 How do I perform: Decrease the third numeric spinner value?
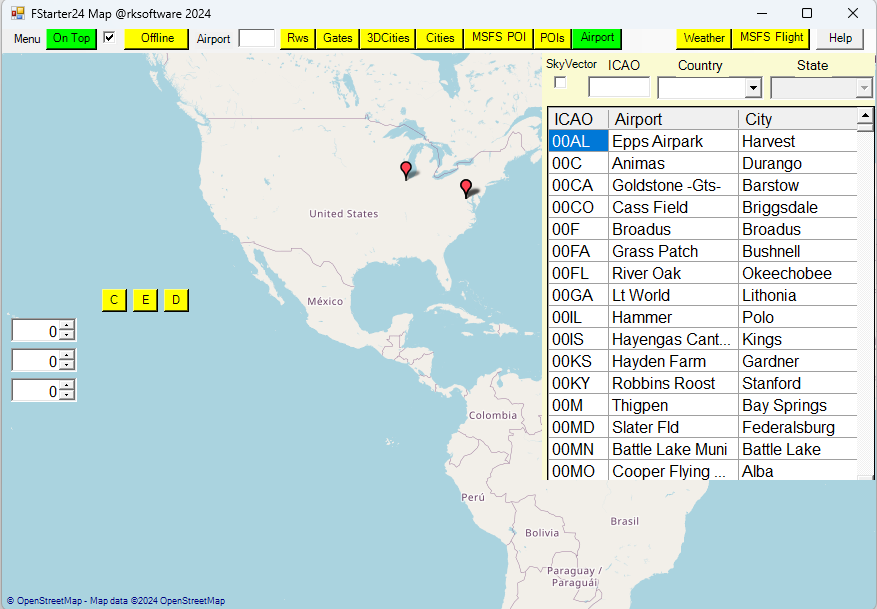pyautogui.click(x=67, y=395)
